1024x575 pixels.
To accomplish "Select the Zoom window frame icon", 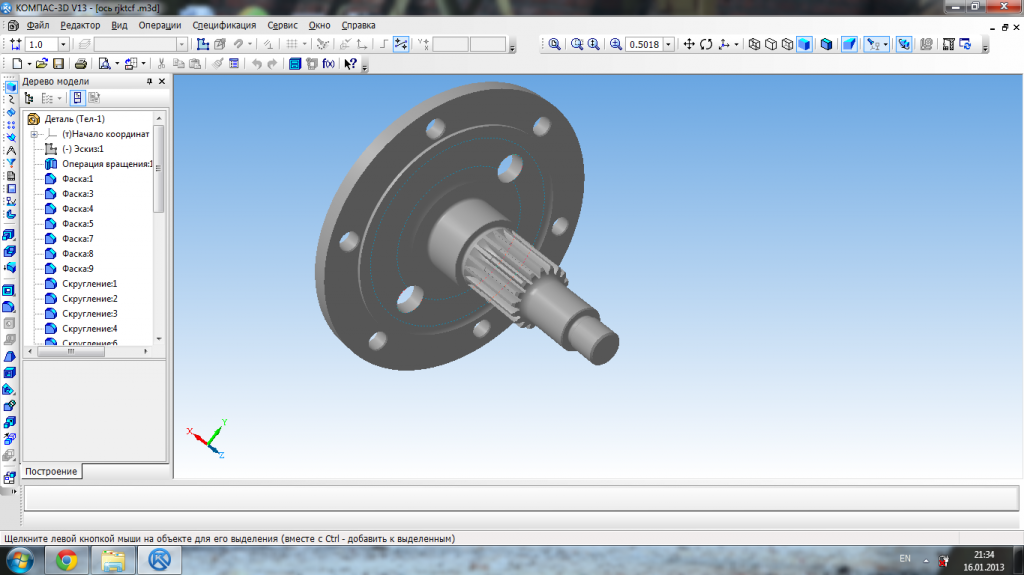I will [577, 44].
